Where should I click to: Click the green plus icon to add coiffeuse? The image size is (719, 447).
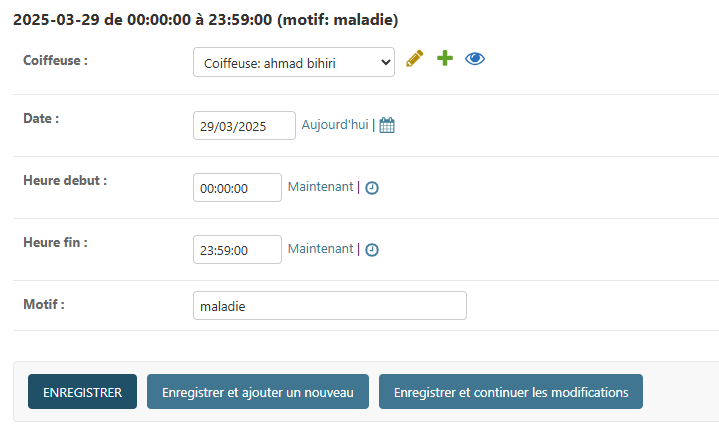point(445,60)
